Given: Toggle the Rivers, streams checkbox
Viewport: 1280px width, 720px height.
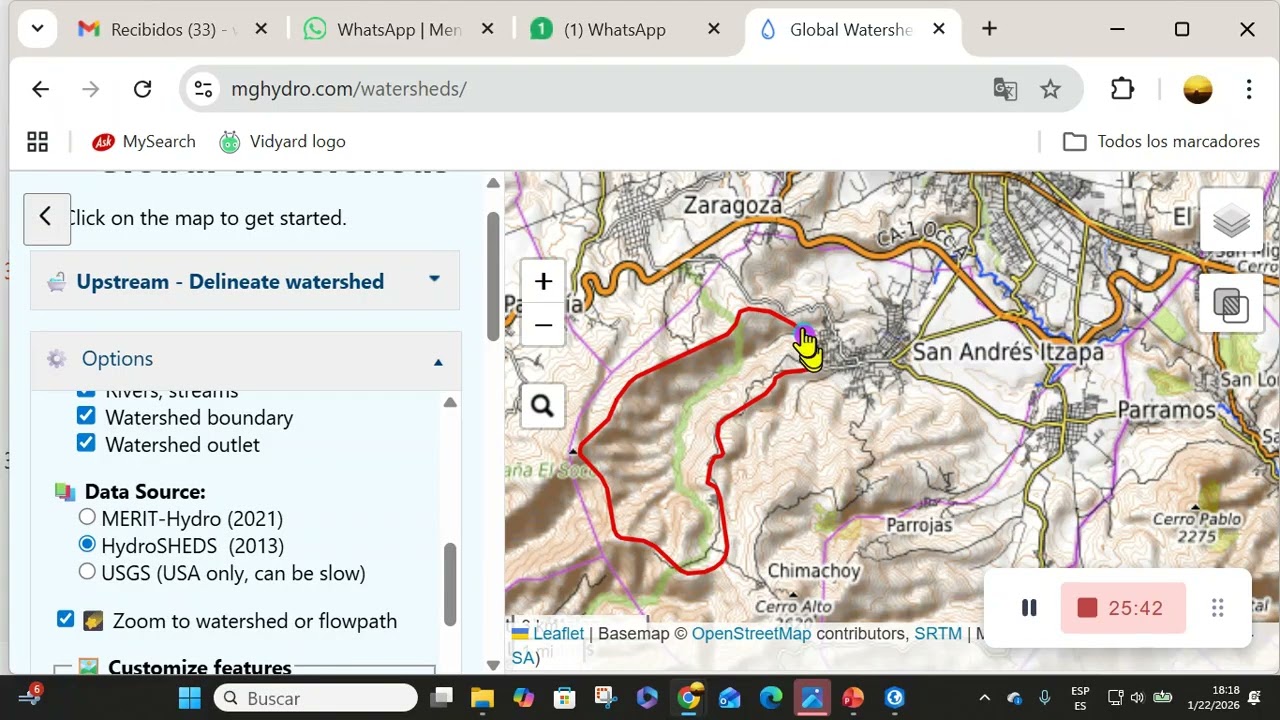Looking at the screenshot, I should (x=86, y=391).
